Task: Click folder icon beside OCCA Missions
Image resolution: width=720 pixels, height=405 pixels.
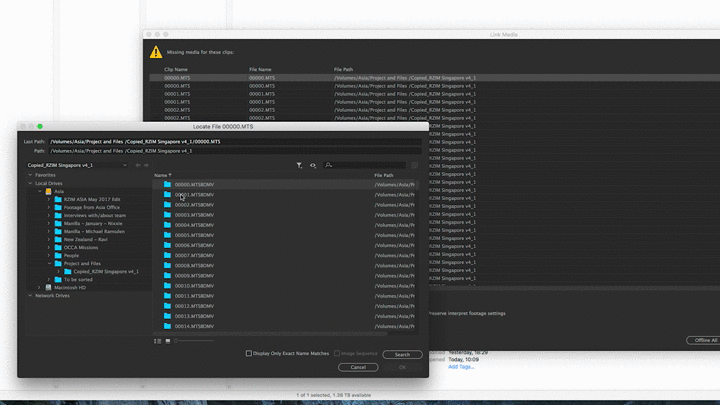Action: (58, 248)
